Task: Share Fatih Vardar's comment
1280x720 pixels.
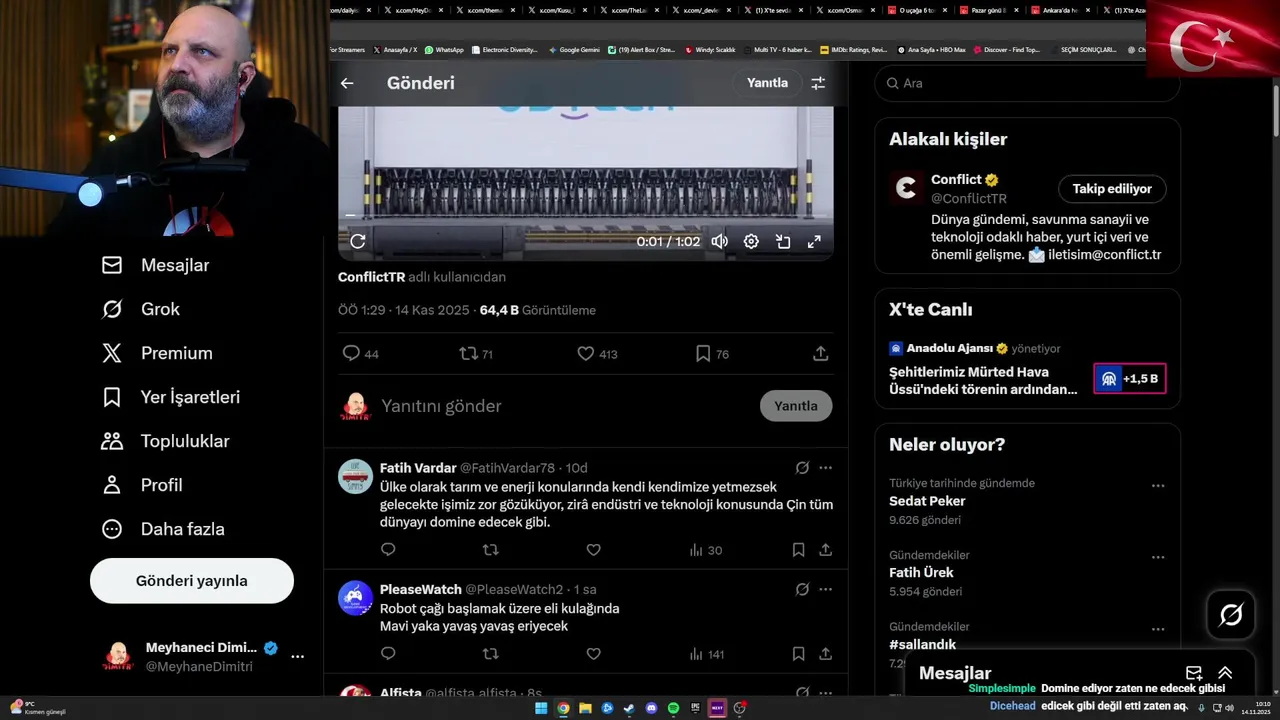Action: (825, 549)
